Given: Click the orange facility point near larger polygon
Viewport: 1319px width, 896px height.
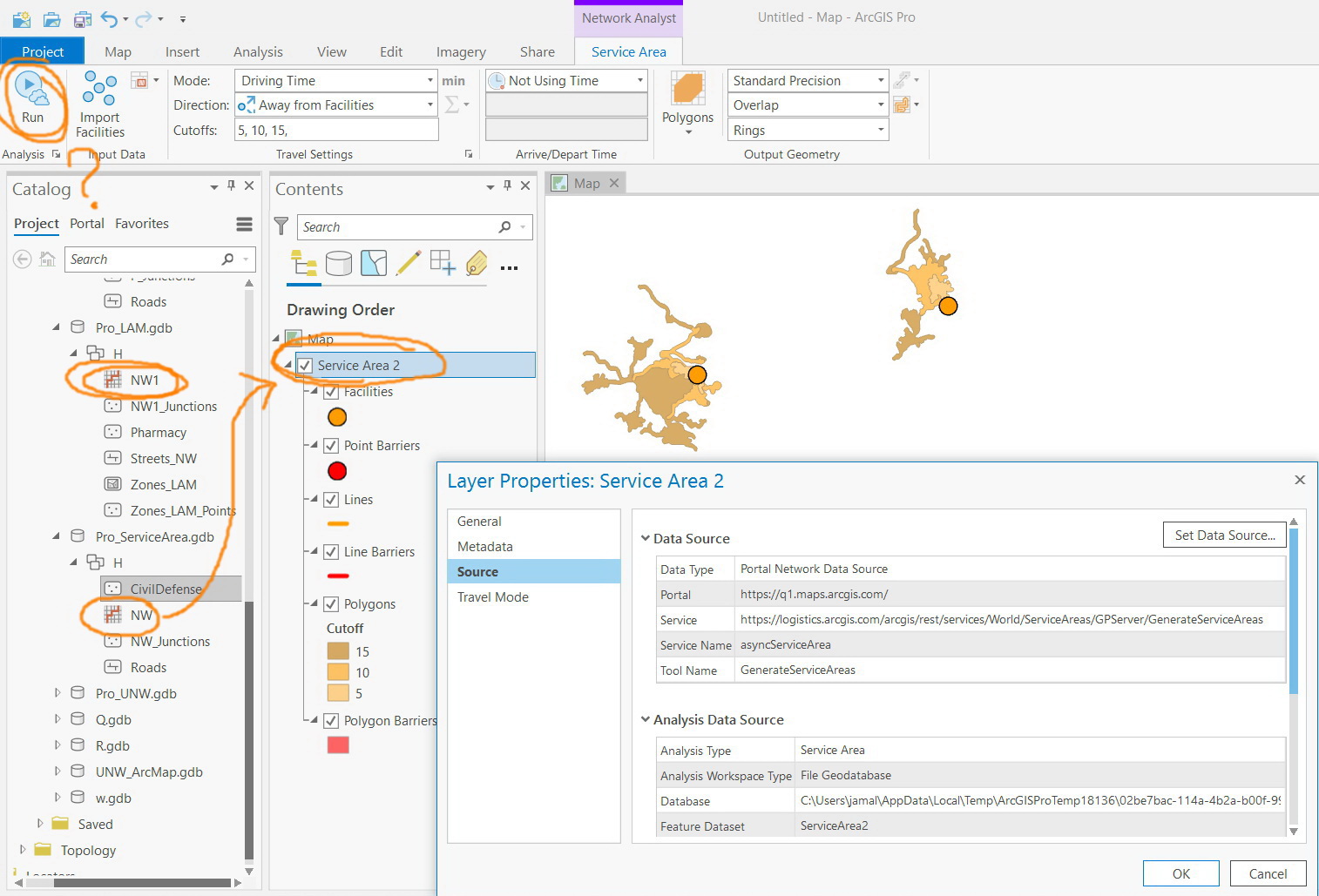Looking at the screenshot, I should pyautogui.click(x=697, y=374).
